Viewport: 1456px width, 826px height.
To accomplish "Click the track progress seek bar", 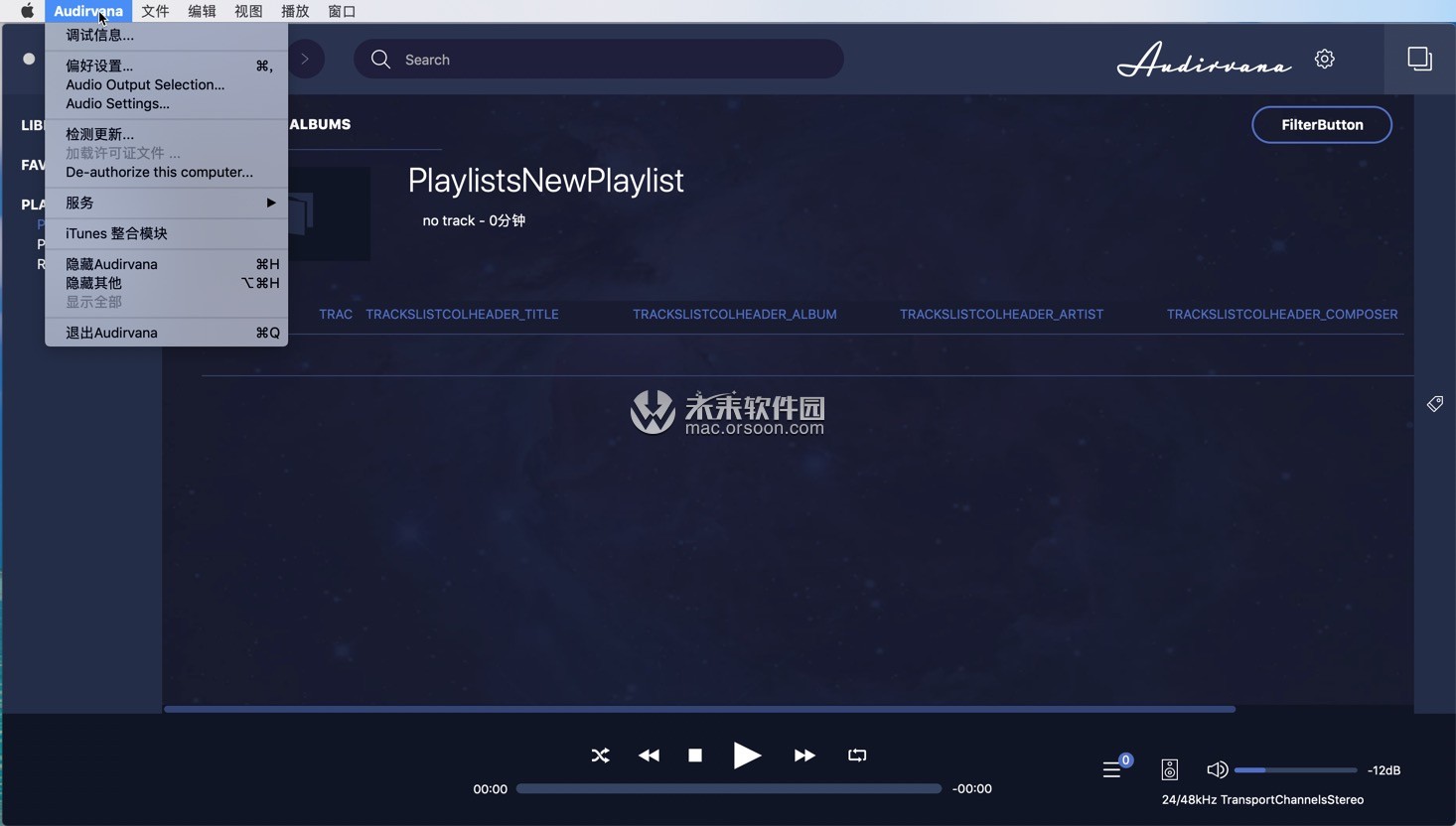I will 728,788.
